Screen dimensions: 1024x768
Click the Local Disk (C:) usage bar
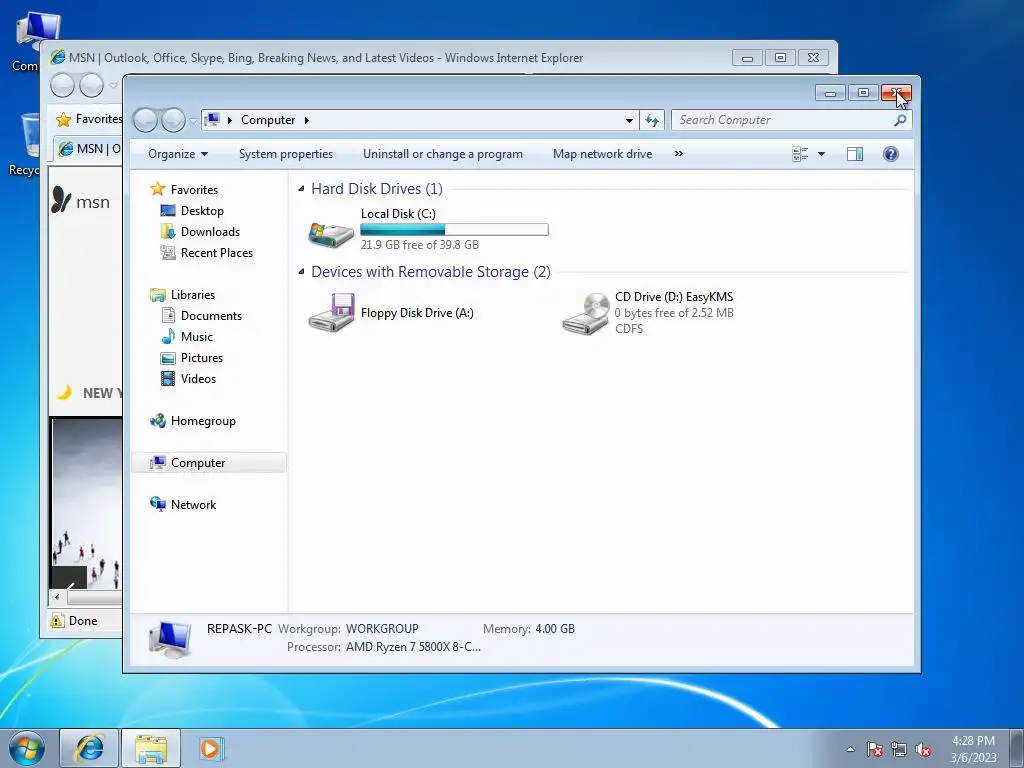(x=455, y=229)
